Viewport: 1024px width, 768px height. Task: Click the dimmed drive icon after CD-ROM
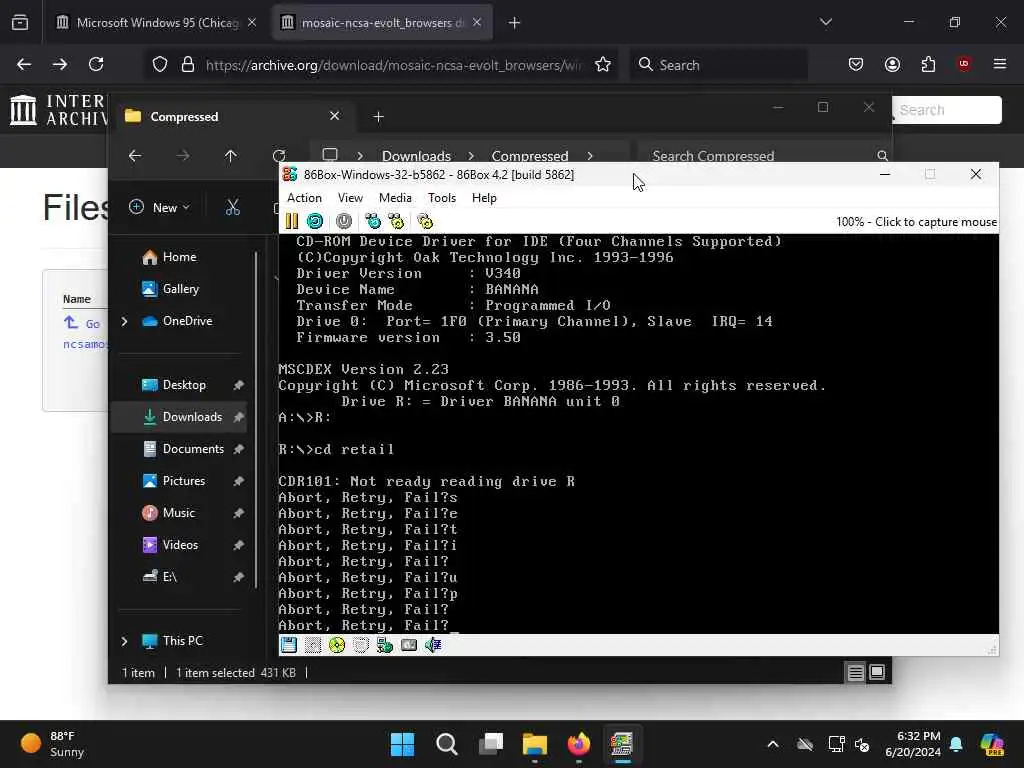pos(360,645)
